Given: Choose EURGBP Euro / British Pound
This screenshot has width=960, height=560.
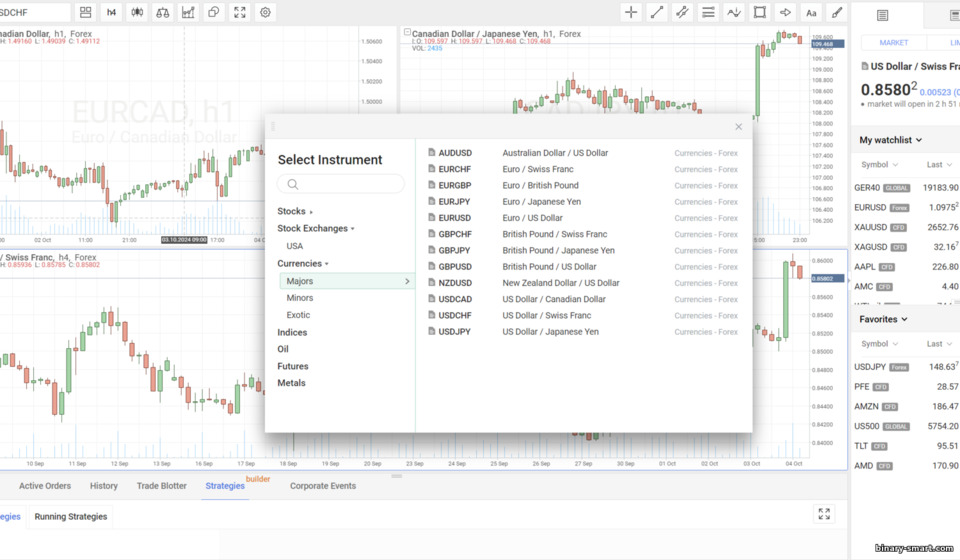Looking at the screenshot, I should tap(583, 185).
